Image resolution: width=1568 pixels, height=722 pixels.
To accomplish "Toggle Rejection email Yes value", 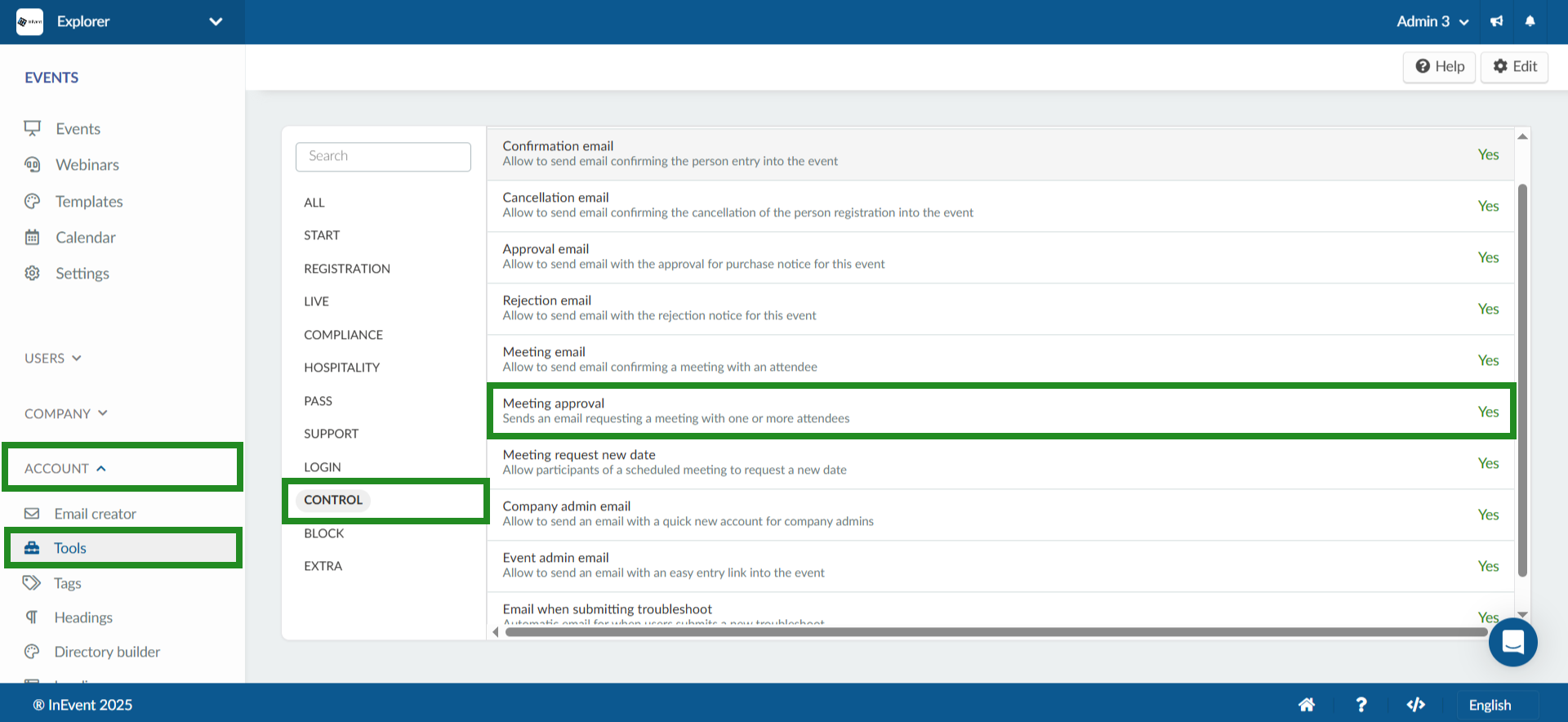I will pos(1488,309).
